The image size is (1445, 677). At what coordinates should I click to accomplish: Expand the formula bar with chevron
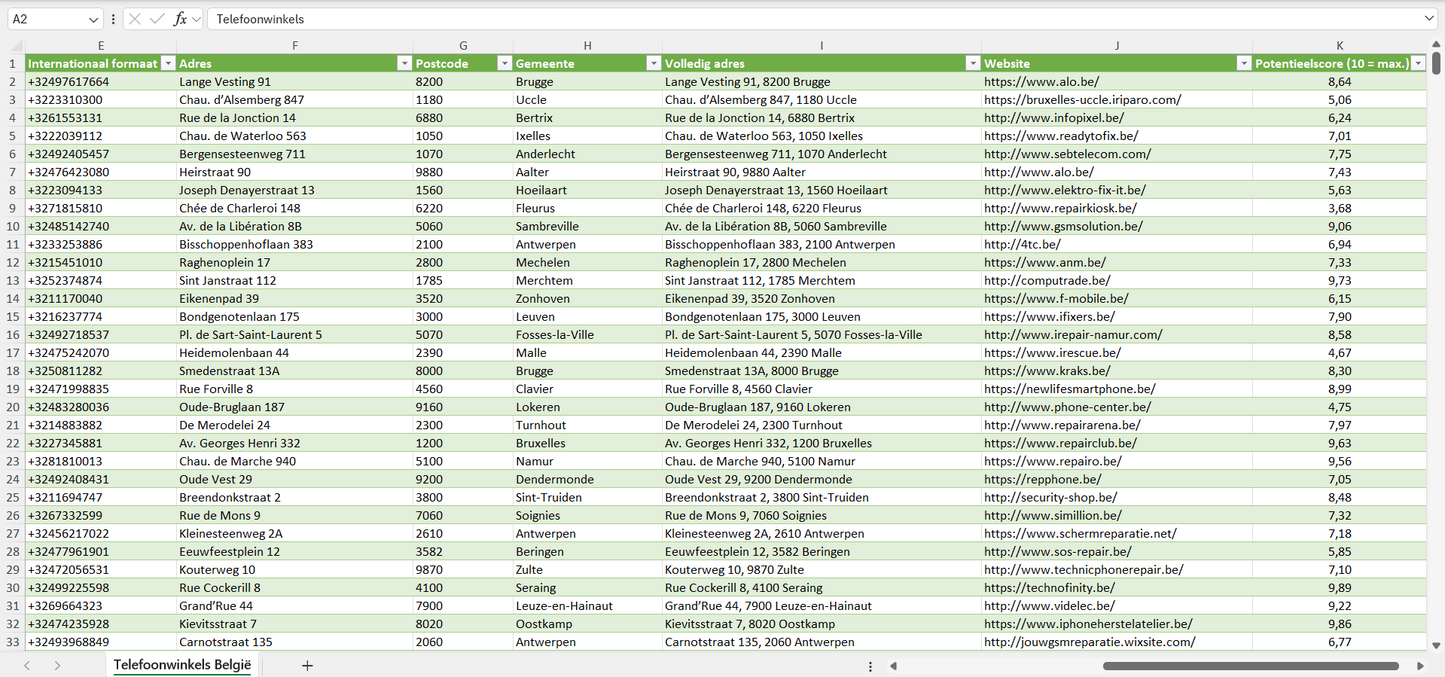click(x=1429, y=19)
